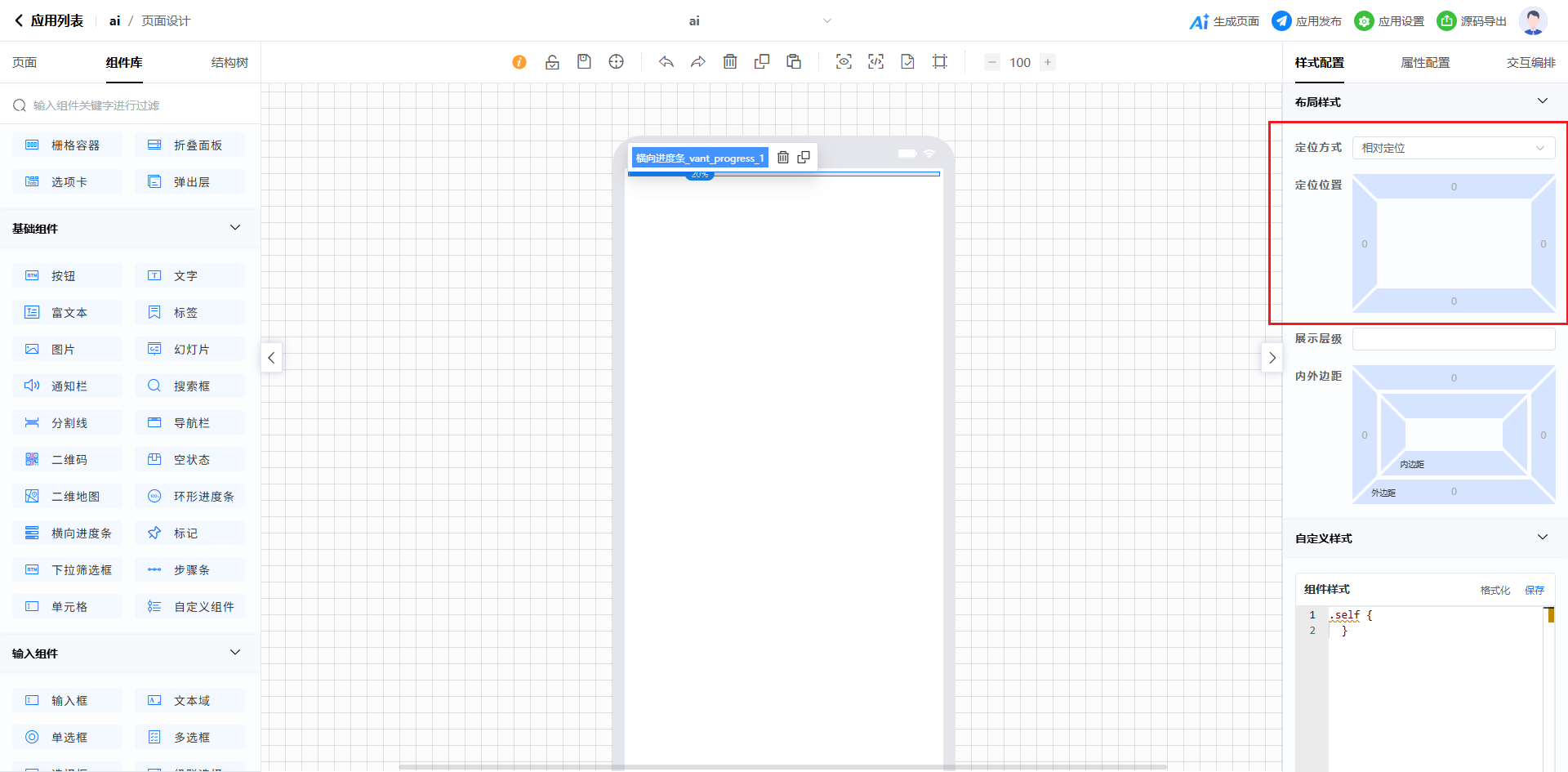Screen dimensions: 1568x772
Task: Click the redo arrow icon
Action: 698,62
